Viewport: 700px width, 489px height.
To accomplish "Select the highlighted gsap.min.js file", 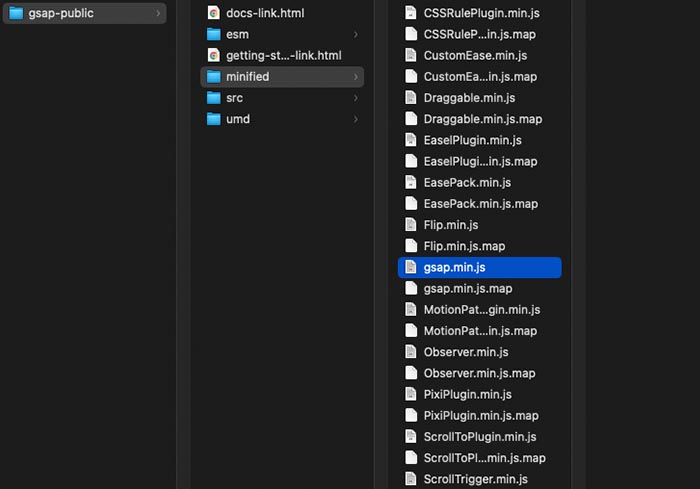I will click(x=479, y=267).
